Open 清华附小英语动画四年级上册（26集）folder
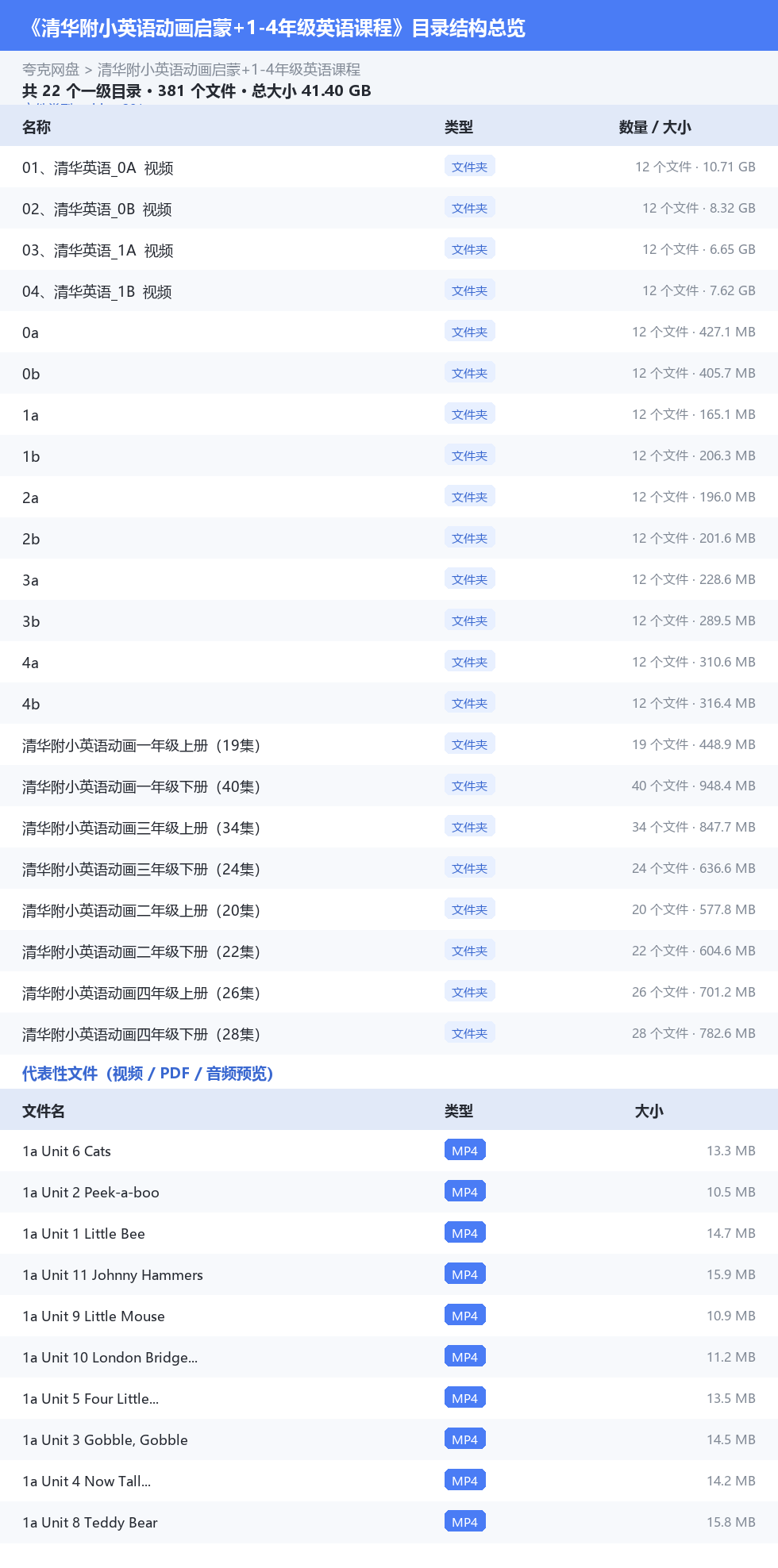 click(x=141, y=993)
